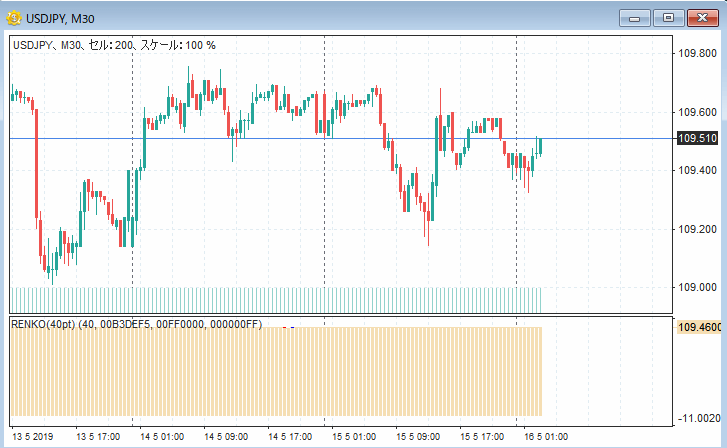727x448 pixels.
Task: Click the 16 5 01:00 time label
Action: coord(545,437)
